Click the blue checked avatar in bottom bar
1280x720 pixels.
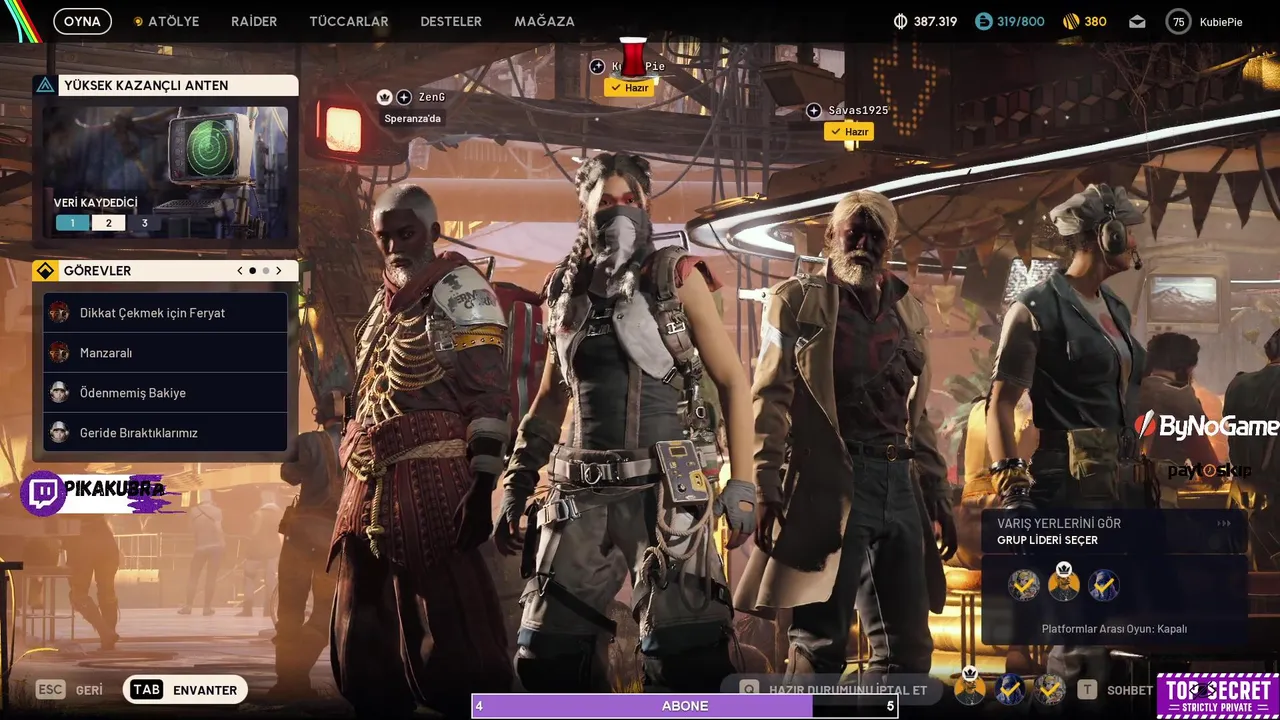pos(1010,689)
